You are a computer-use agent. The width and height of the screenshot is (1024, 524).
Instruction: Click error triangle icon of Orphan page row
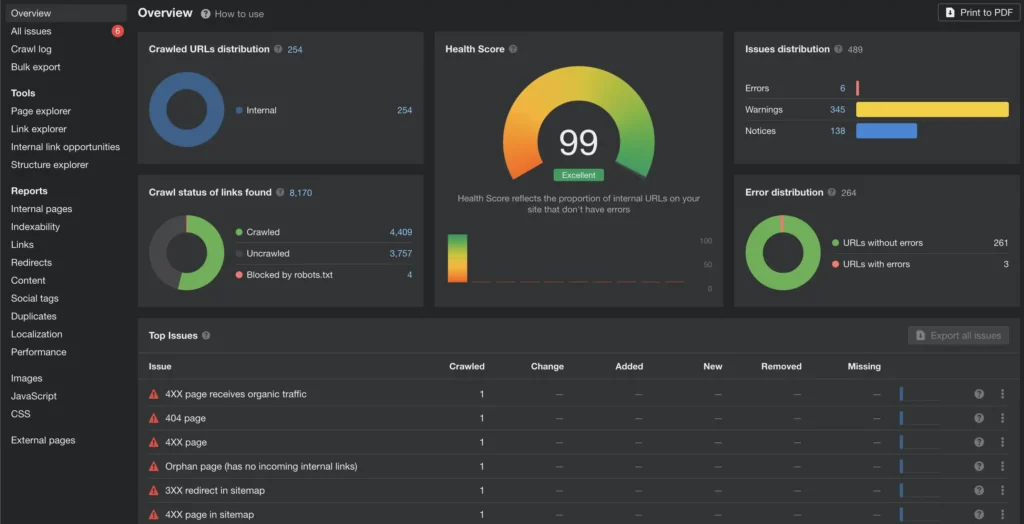coord(153,467)
